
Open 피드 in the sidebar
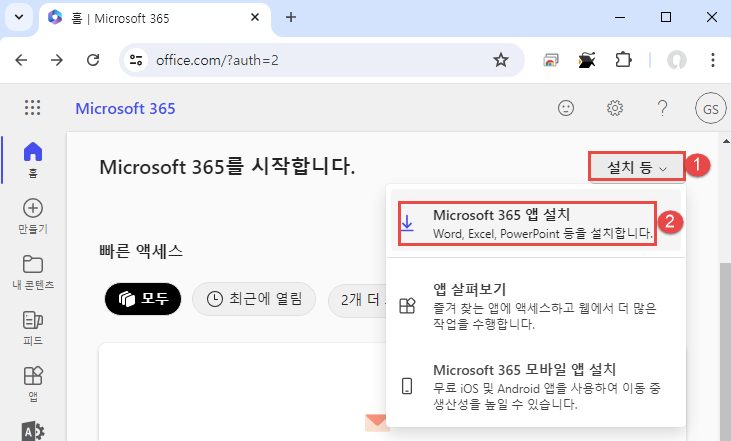33,328
